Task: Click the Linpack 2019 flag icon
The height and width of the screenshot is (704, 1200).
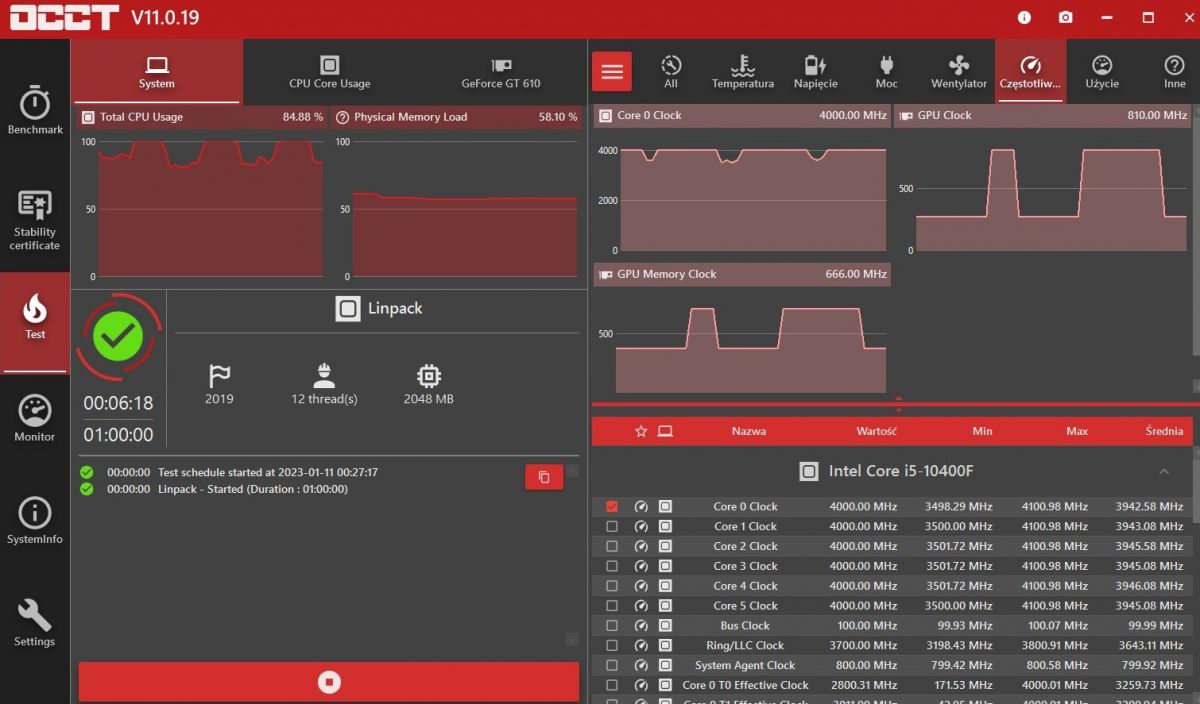Action: click(219, 376)
